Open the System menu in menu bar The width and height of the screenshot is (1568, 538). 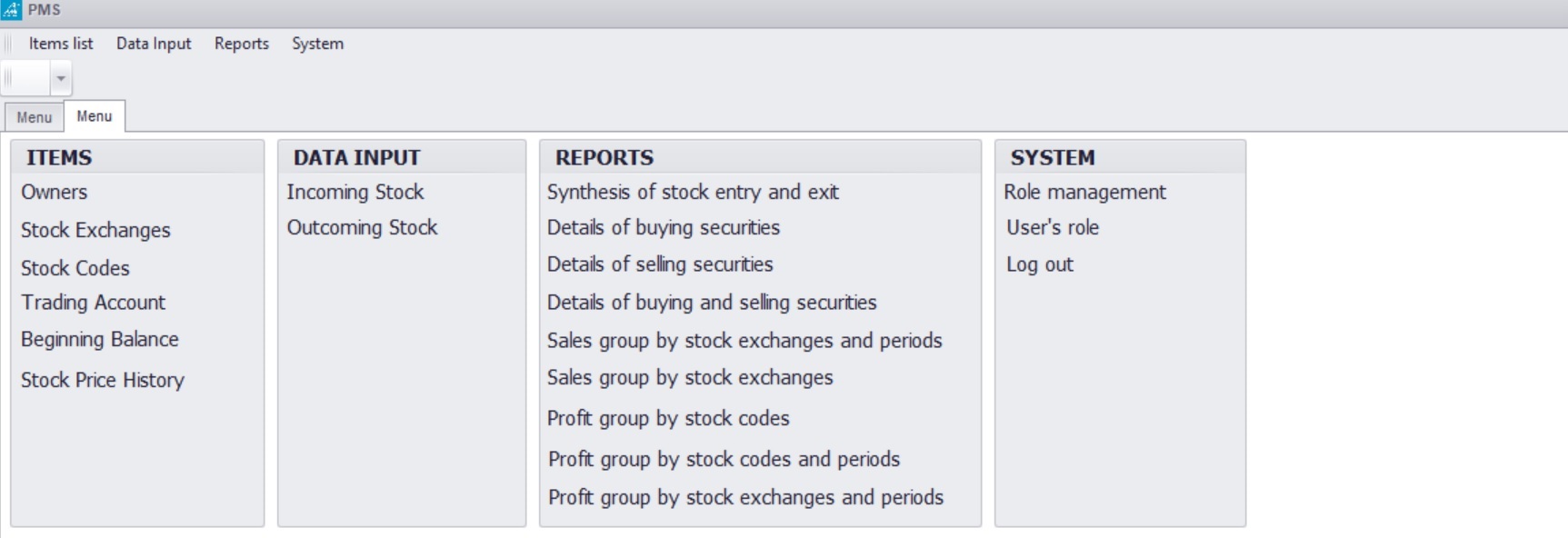click(317, 44)
